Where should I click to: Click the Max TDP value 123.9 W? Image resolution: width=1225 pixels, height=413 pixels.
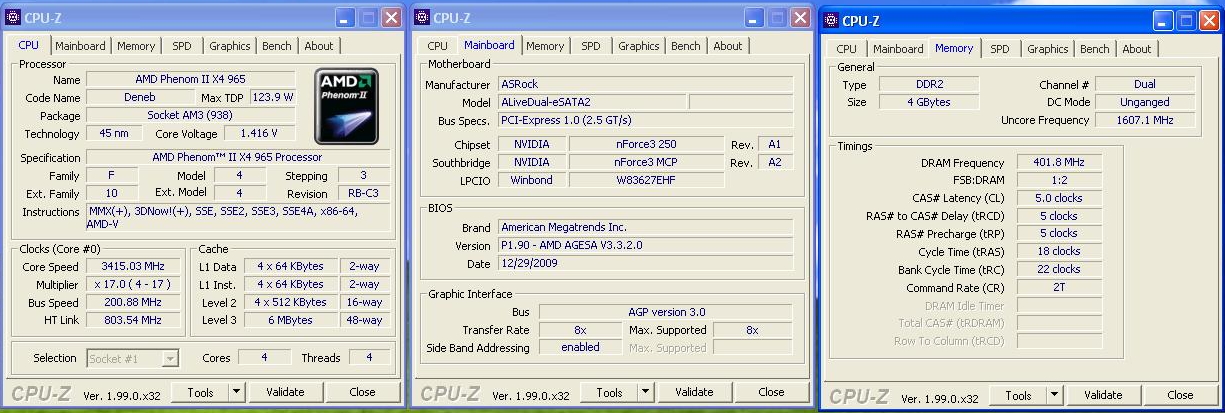point(273,97)
